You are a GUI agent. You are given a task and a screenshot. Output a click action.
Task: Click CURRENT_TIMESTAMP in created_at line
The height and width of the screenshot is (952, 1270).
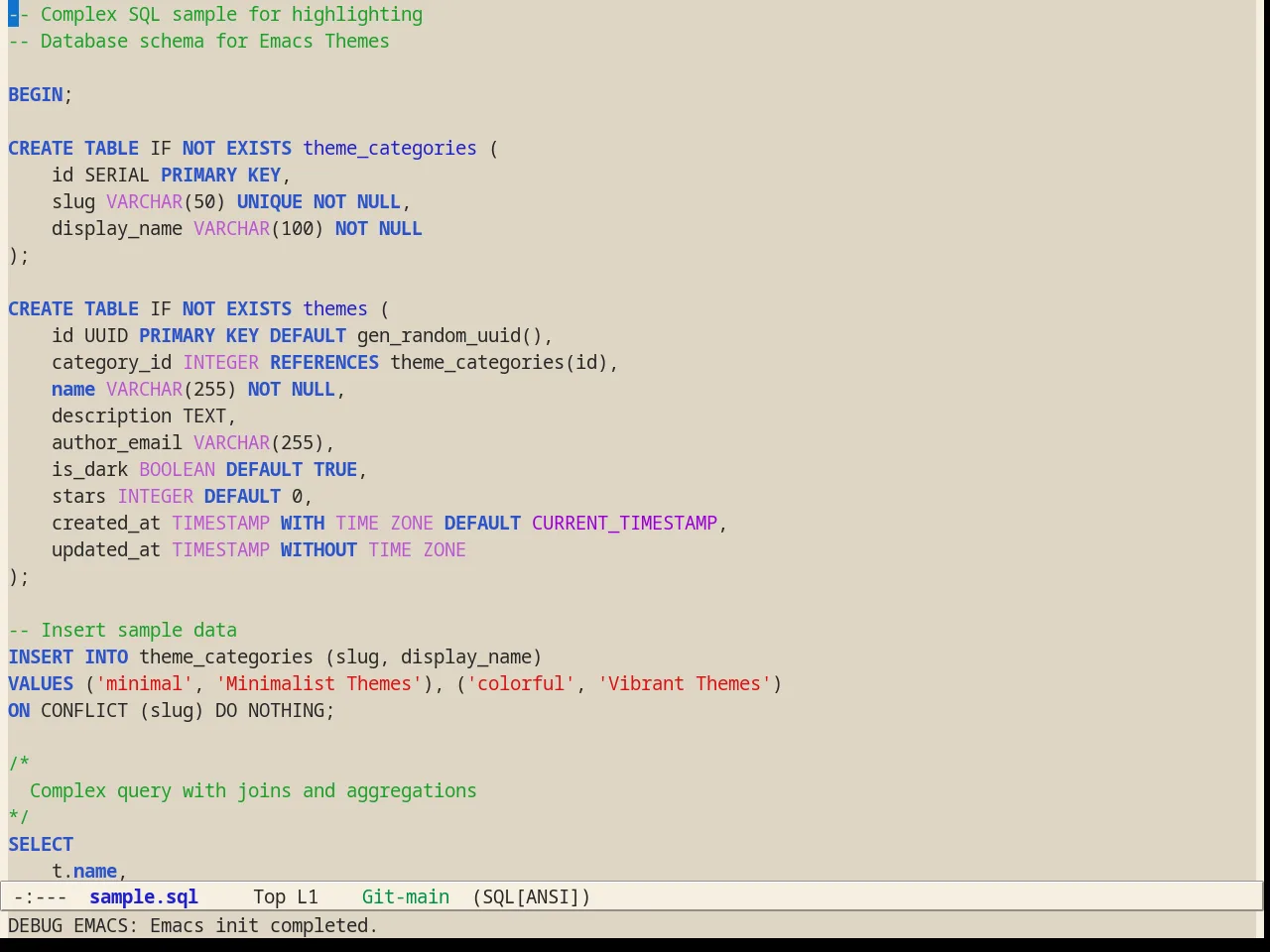pos(624,523)
